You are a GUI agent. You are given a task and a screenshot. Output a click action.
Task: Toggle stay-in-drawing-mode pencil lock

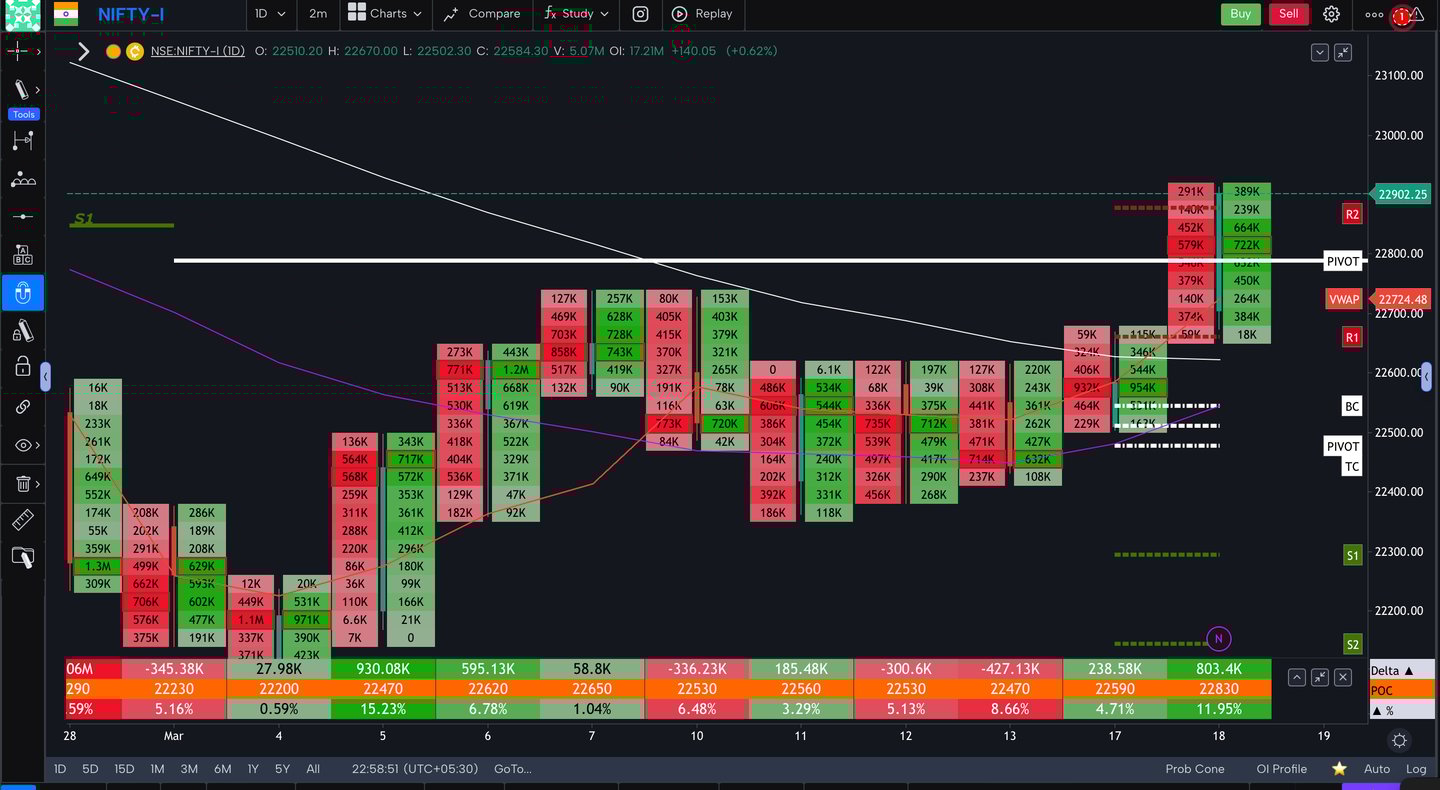click(x=22, y=331)
